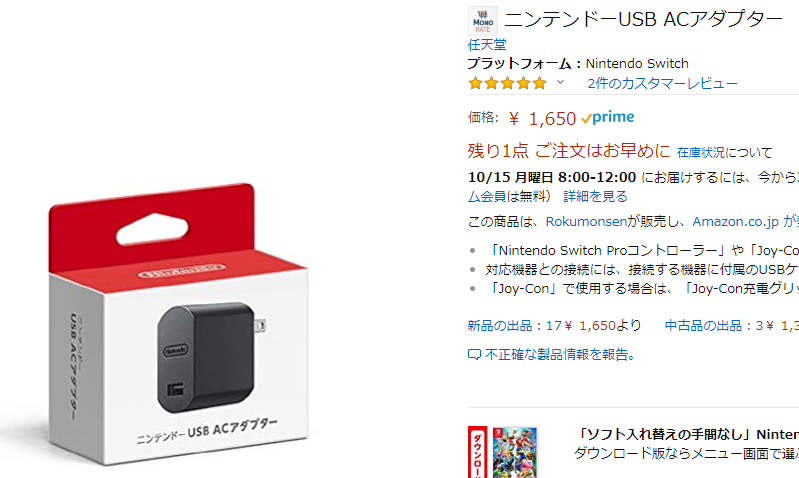The height and width of the screenshot is (478, 799).
Task: Open the 任天堂 brand link
Action: (x=487, y=45)
